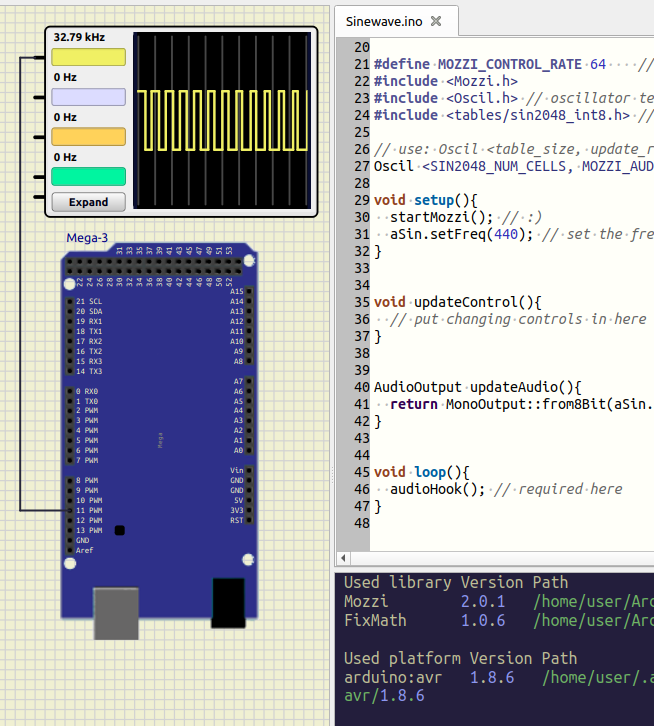The width and height of the screenshot is (654, 726).
Task: Click the black power jack on the board
Action: [x=227, y=602]
